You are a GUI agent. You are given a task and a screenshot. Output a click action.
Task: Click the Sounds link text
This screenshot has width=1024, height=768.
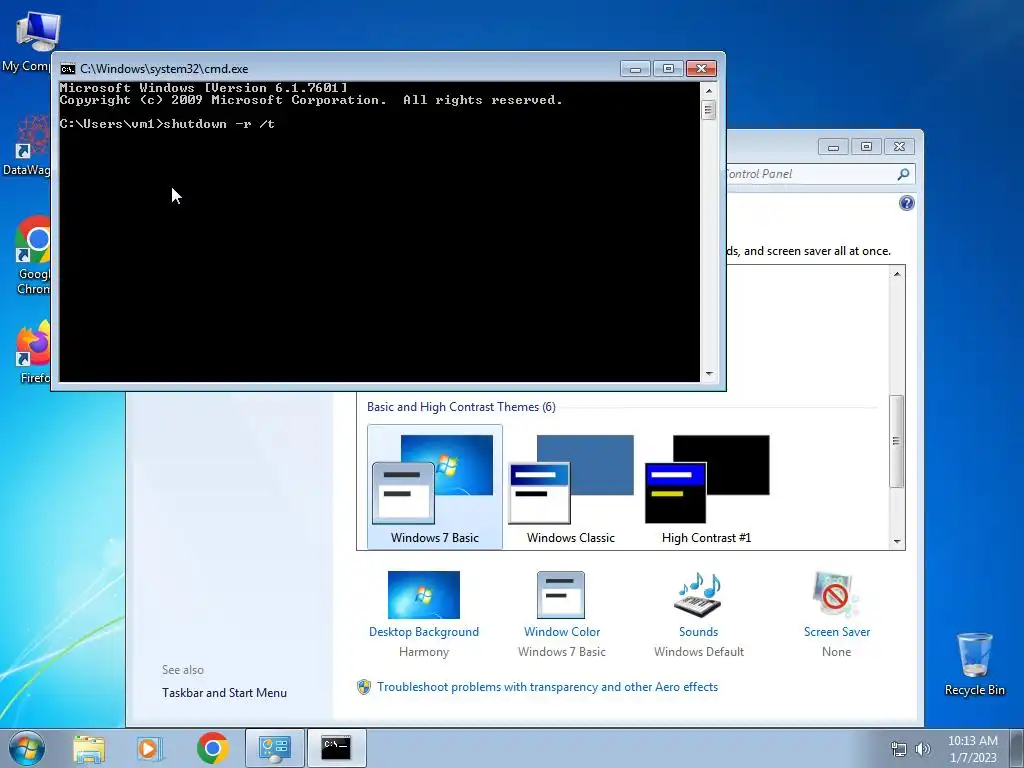[x=698, y=632]
